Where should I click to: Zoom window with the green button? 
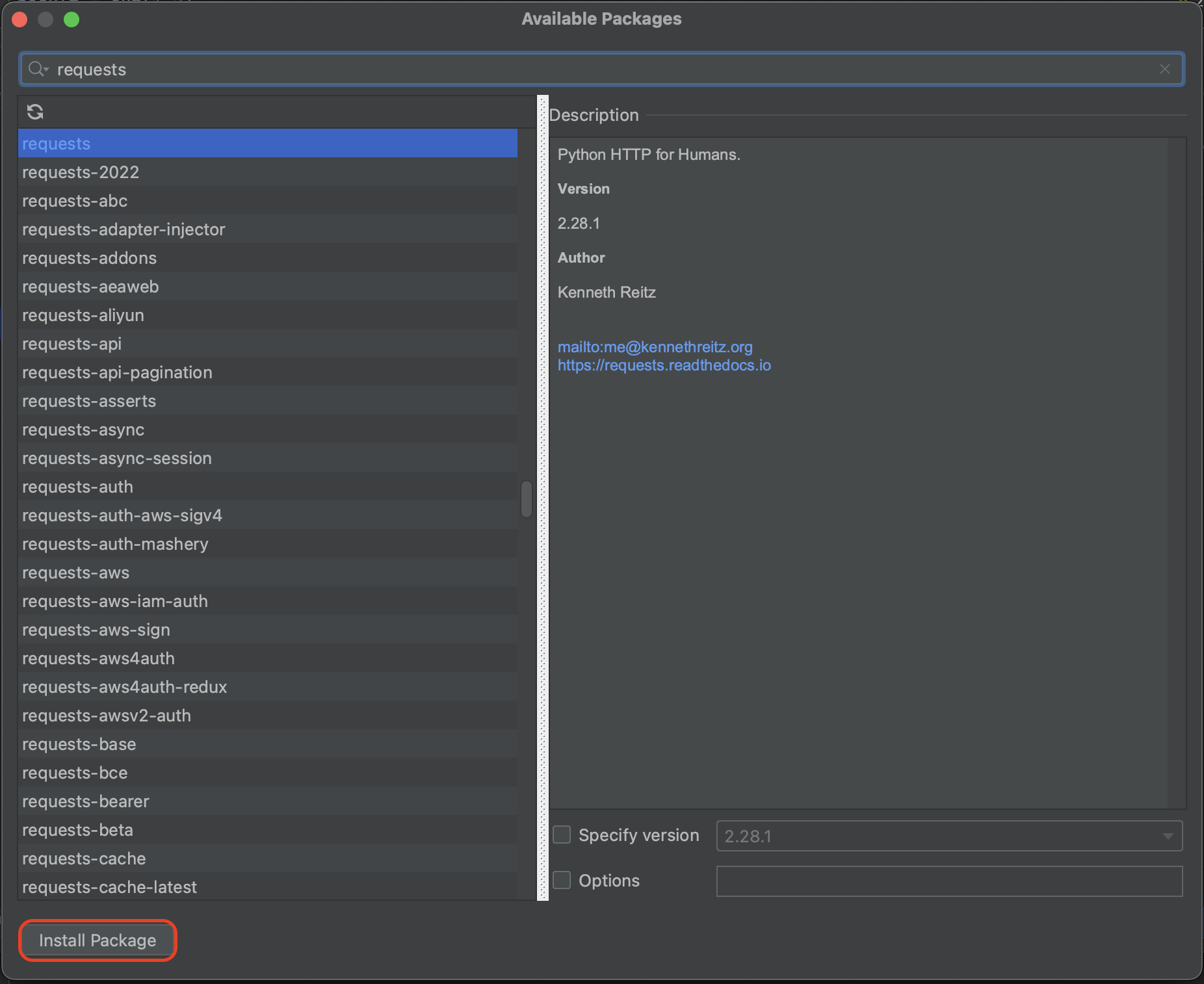(72, 19)
